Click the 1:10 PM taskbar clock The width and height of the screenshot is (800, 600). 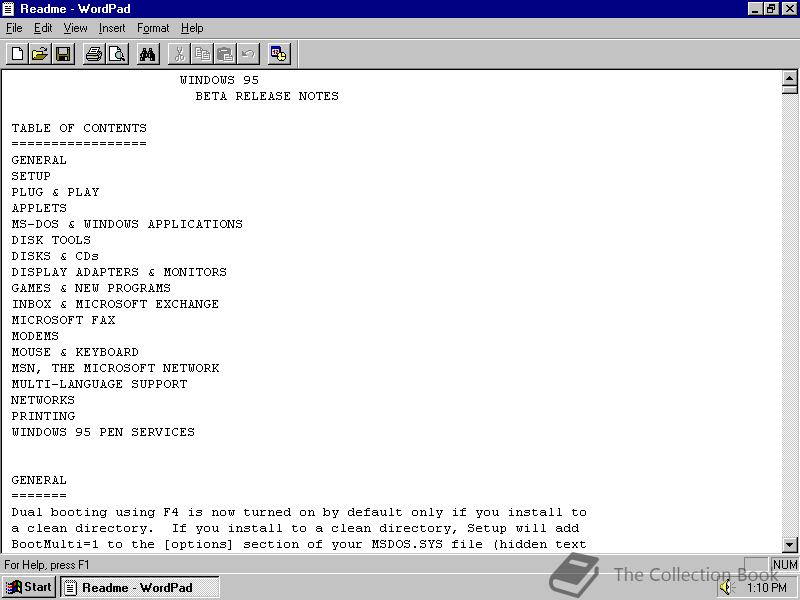pos(767,588)
